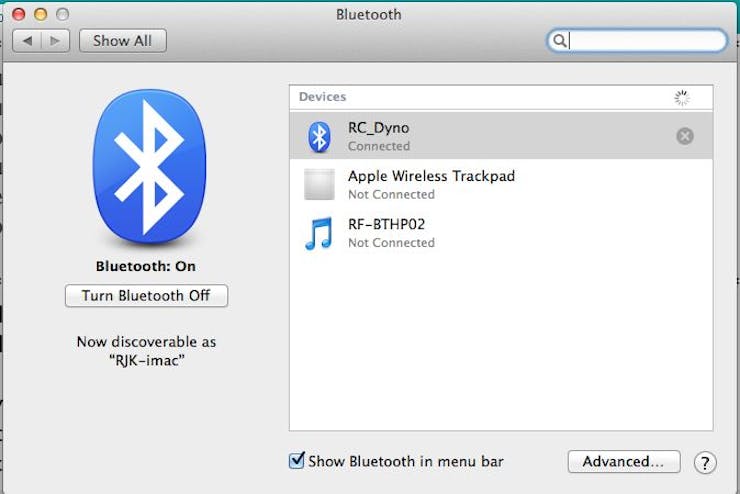The width and height of the screenshot is (740, 494).
Task: Click the Bluetooth window title
Action: pyautogui.click(x=369, y=15)
